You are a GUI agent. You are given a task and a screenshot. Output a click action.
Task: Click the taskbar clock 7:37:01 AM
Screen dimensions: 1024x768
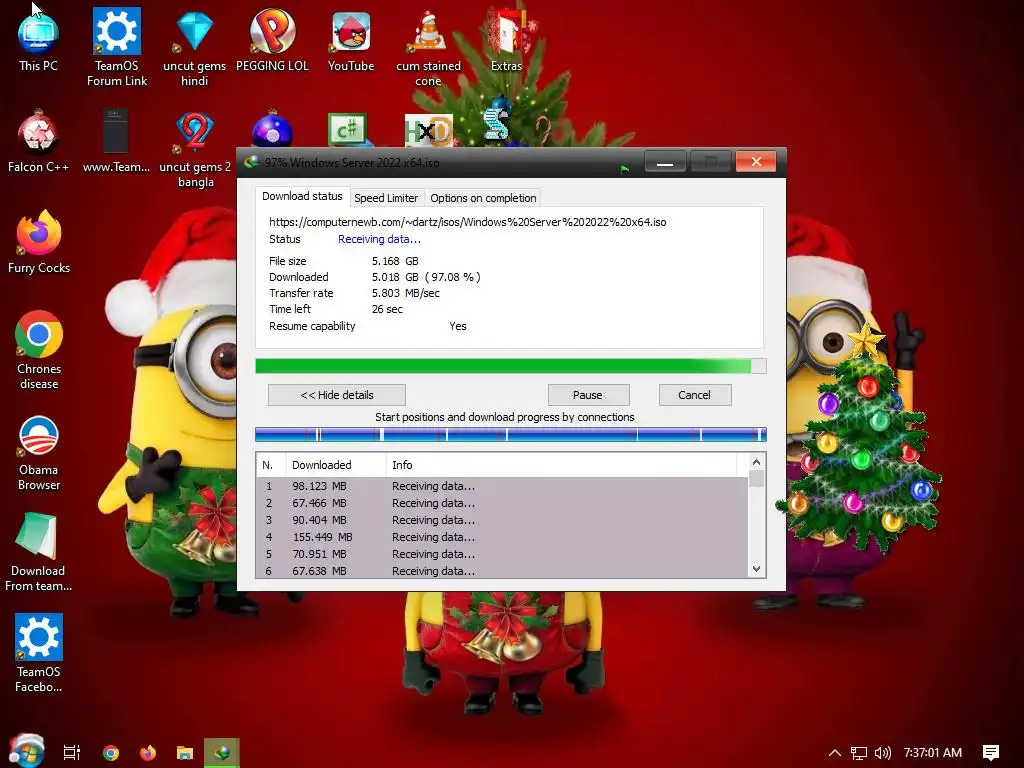[x=933, y=752]
